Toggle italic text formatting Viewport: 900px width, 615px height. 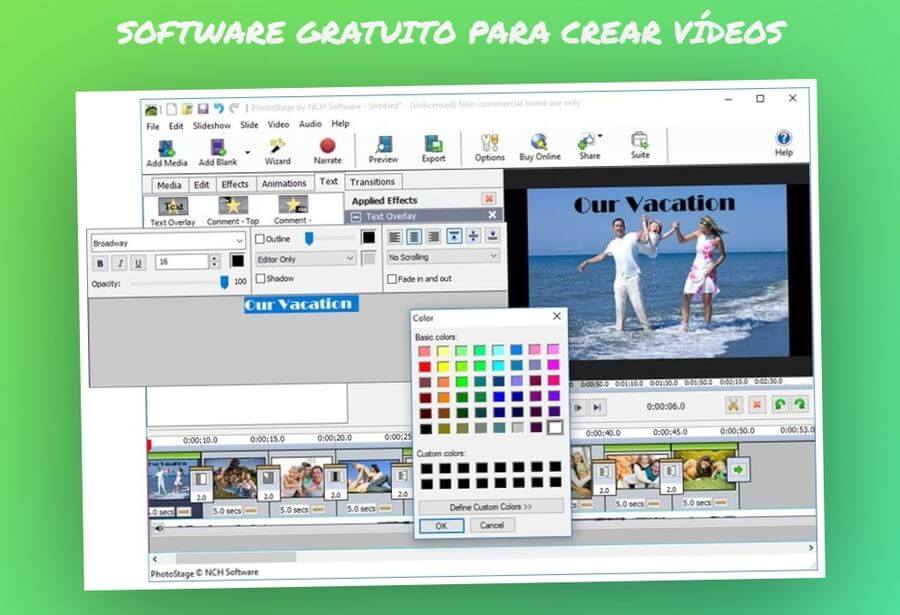point(119,263)
